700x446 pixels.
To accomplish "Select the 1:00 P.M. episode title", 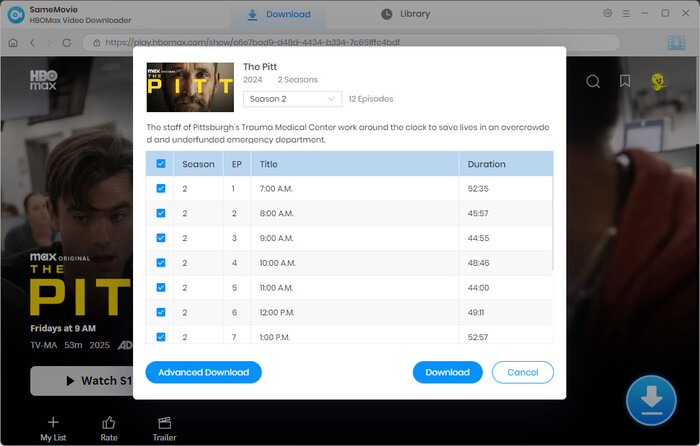I will point(275,337).
